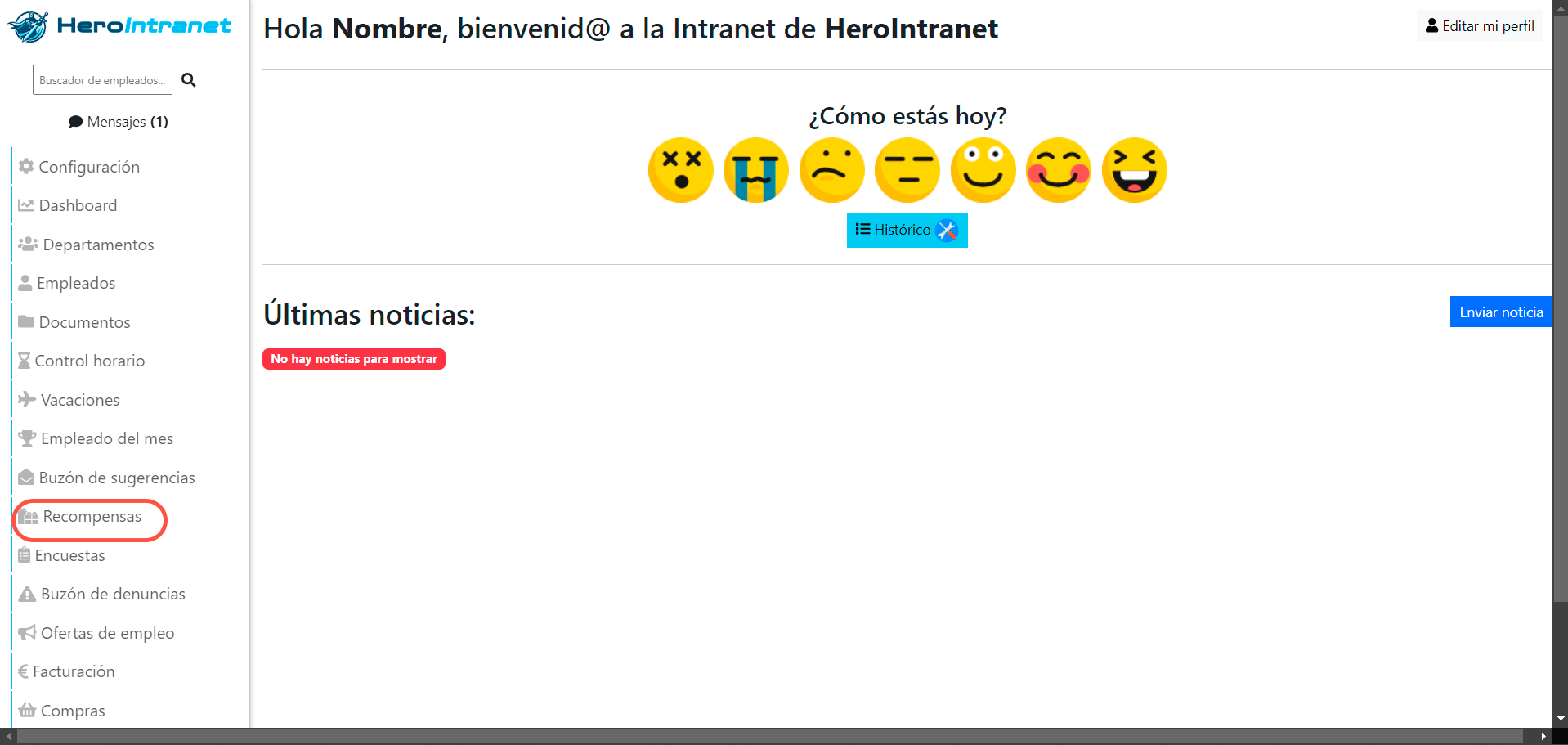Click the Empleado del mes trophy icon
Viewport: 1568px width, 745px height.
tap(27, 438)
